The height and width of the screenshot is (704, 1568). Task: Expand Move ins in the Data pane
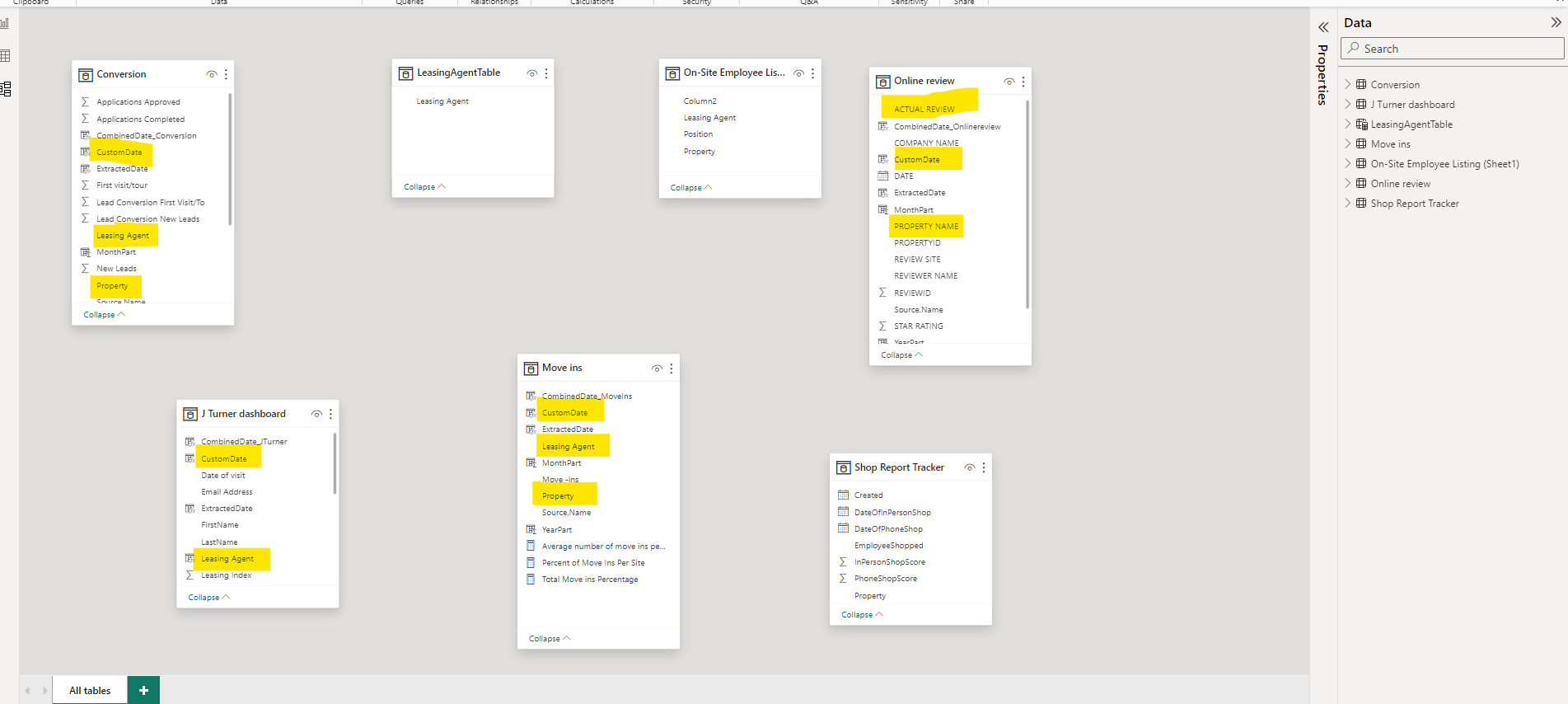point(1348,143)
